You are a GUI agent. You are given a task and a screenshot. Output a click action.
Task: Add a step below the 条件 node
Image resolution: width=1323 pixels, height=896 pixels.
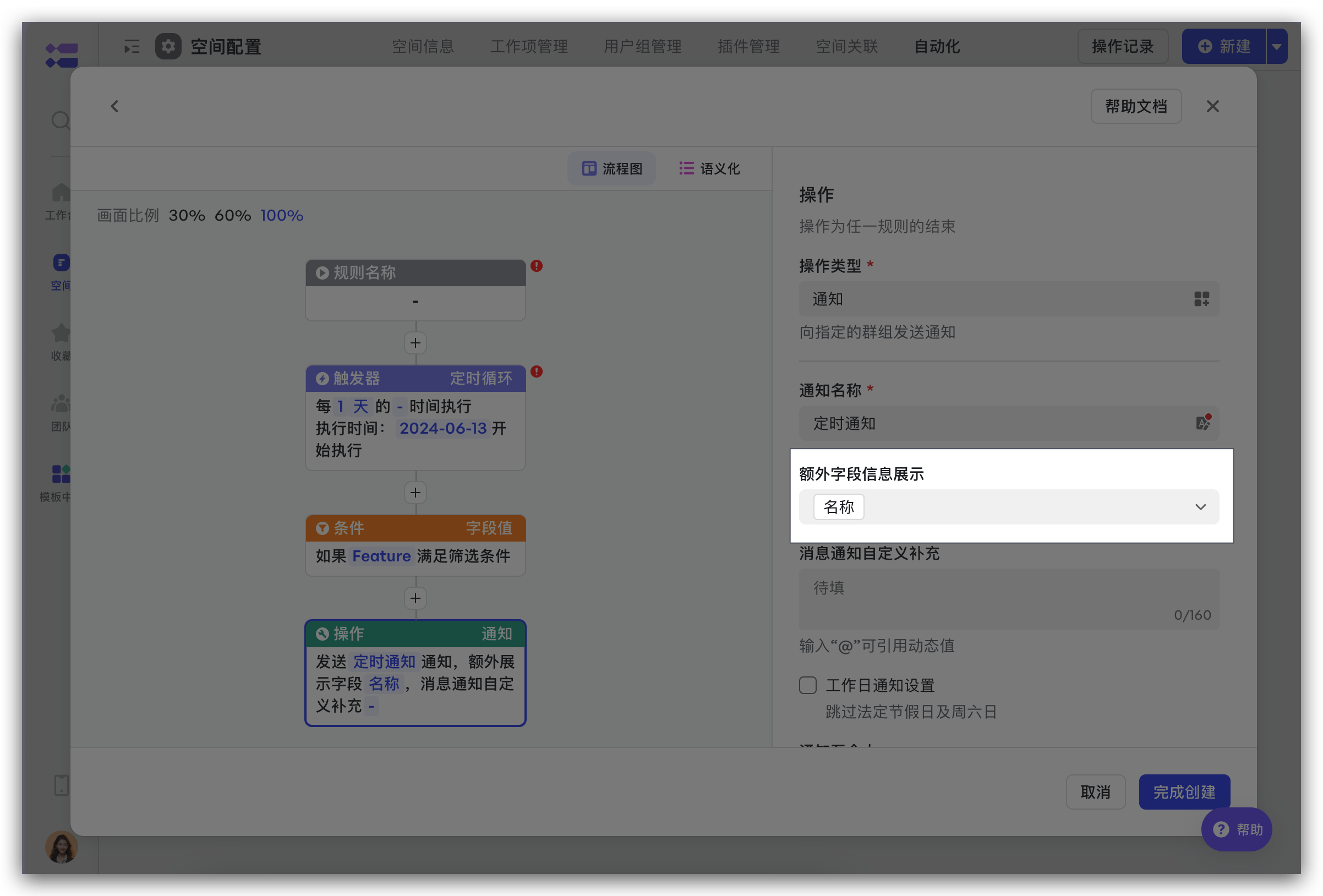(416, 598)
